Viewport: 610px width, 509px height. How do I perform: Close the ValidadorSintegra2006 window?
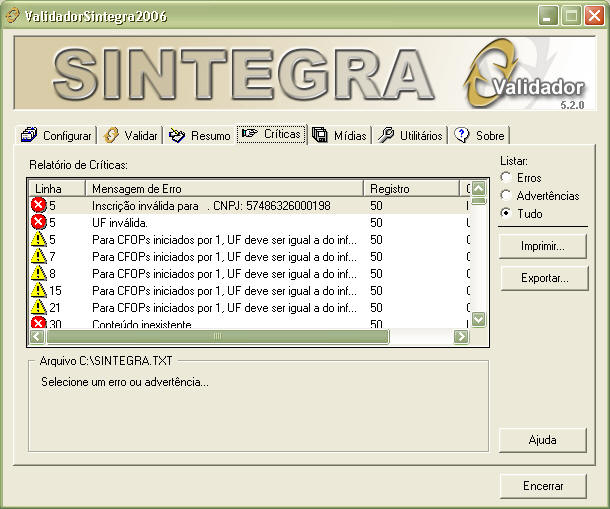(x=594, y=16)
